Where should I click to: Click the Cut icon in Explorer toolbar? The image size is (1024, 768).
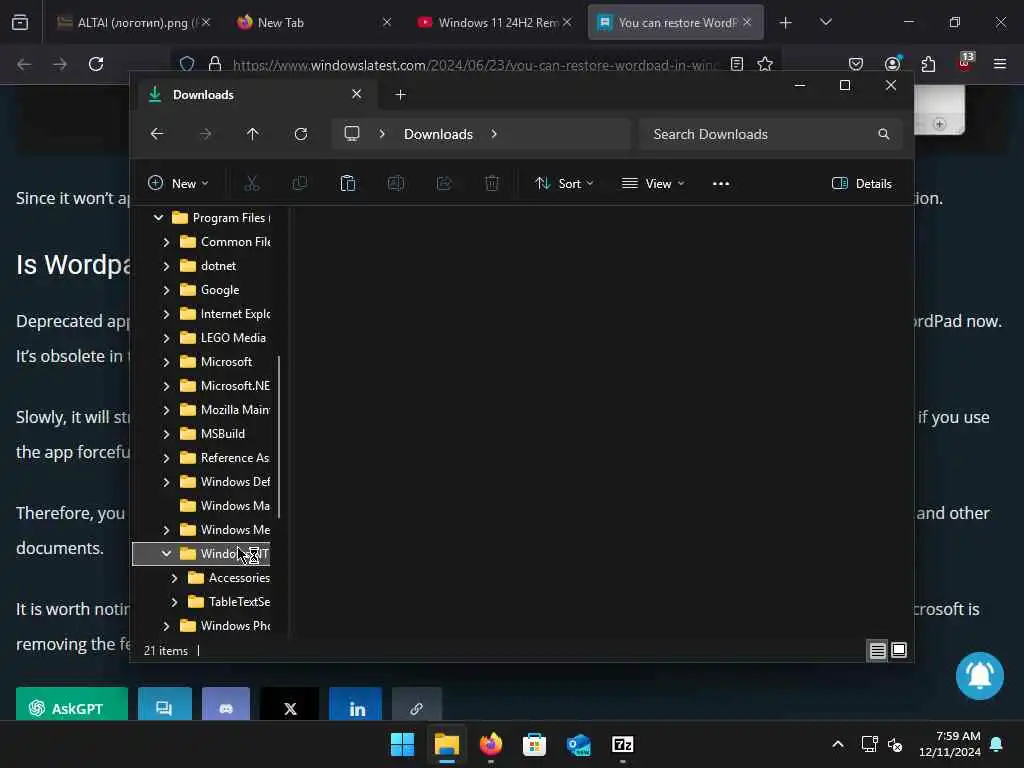coord(251,184)
